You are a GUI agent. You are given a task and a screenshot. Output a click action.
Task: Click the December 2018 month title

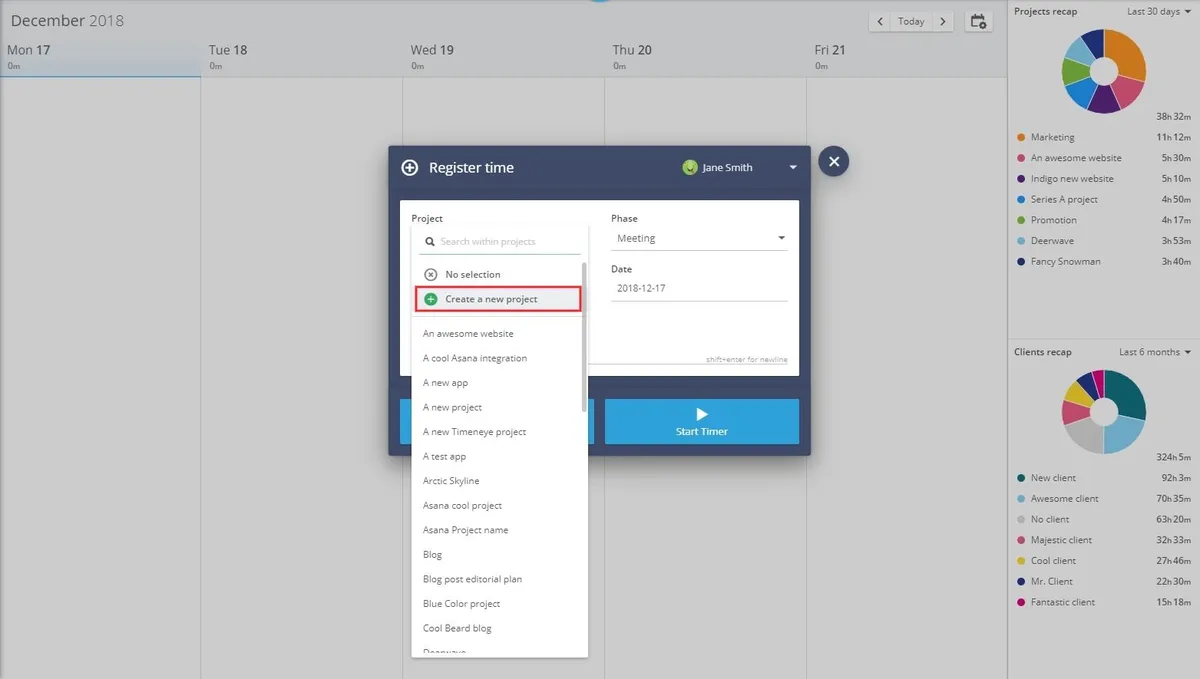pos(67,20)
